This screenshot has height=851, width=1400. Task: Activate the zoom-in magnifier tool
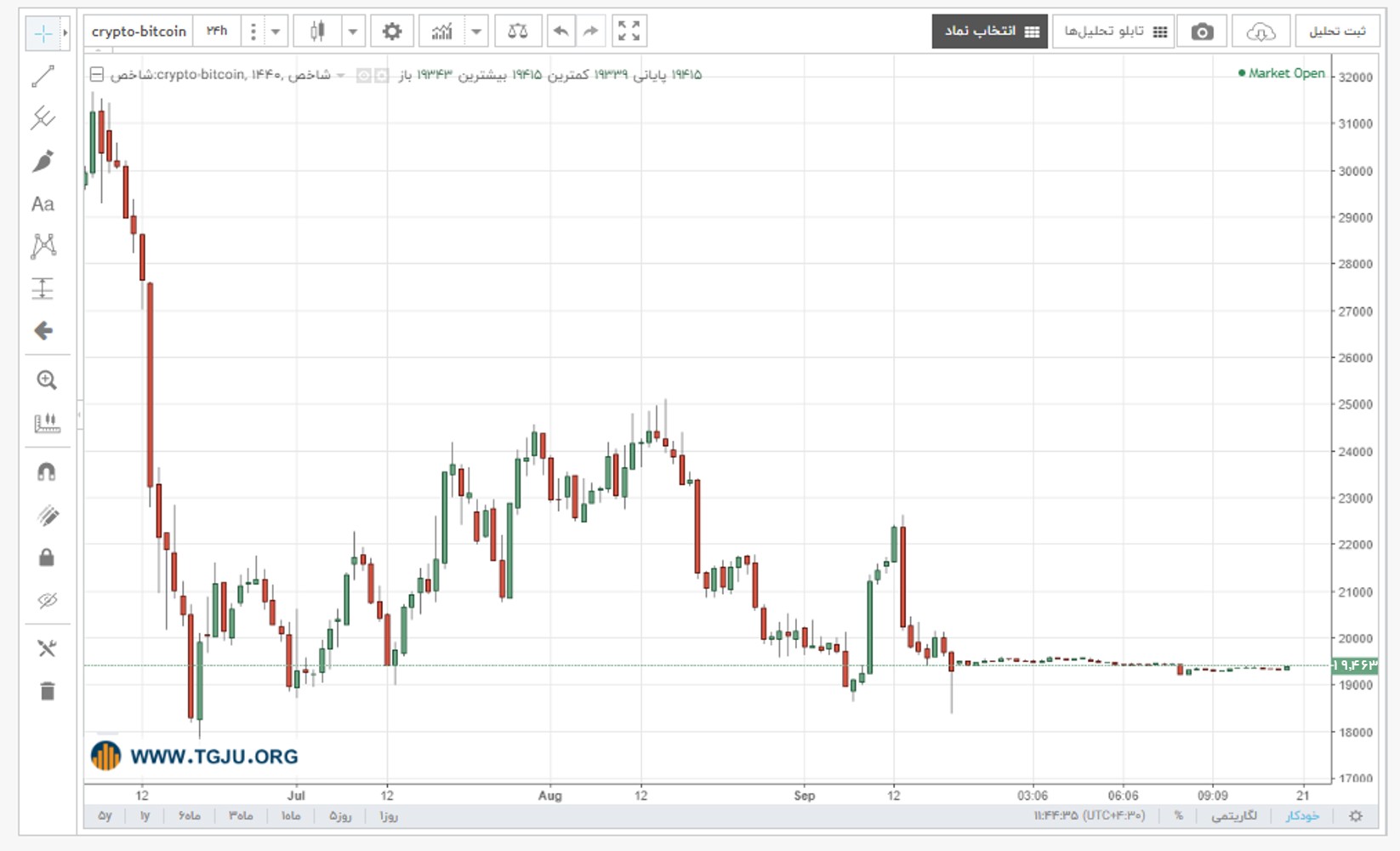pos(47,380)
